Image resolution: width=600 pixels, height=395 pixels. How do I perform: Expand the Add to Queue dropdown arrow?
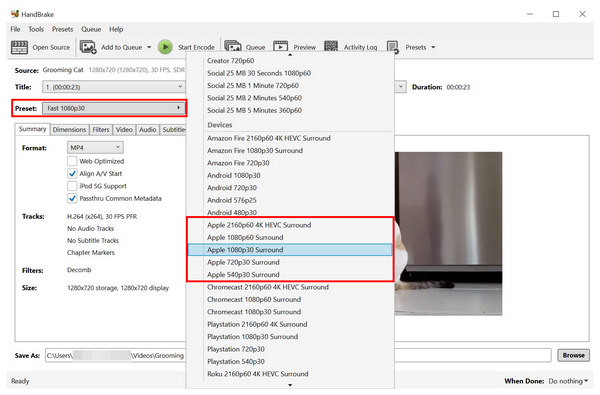[149, 47]
